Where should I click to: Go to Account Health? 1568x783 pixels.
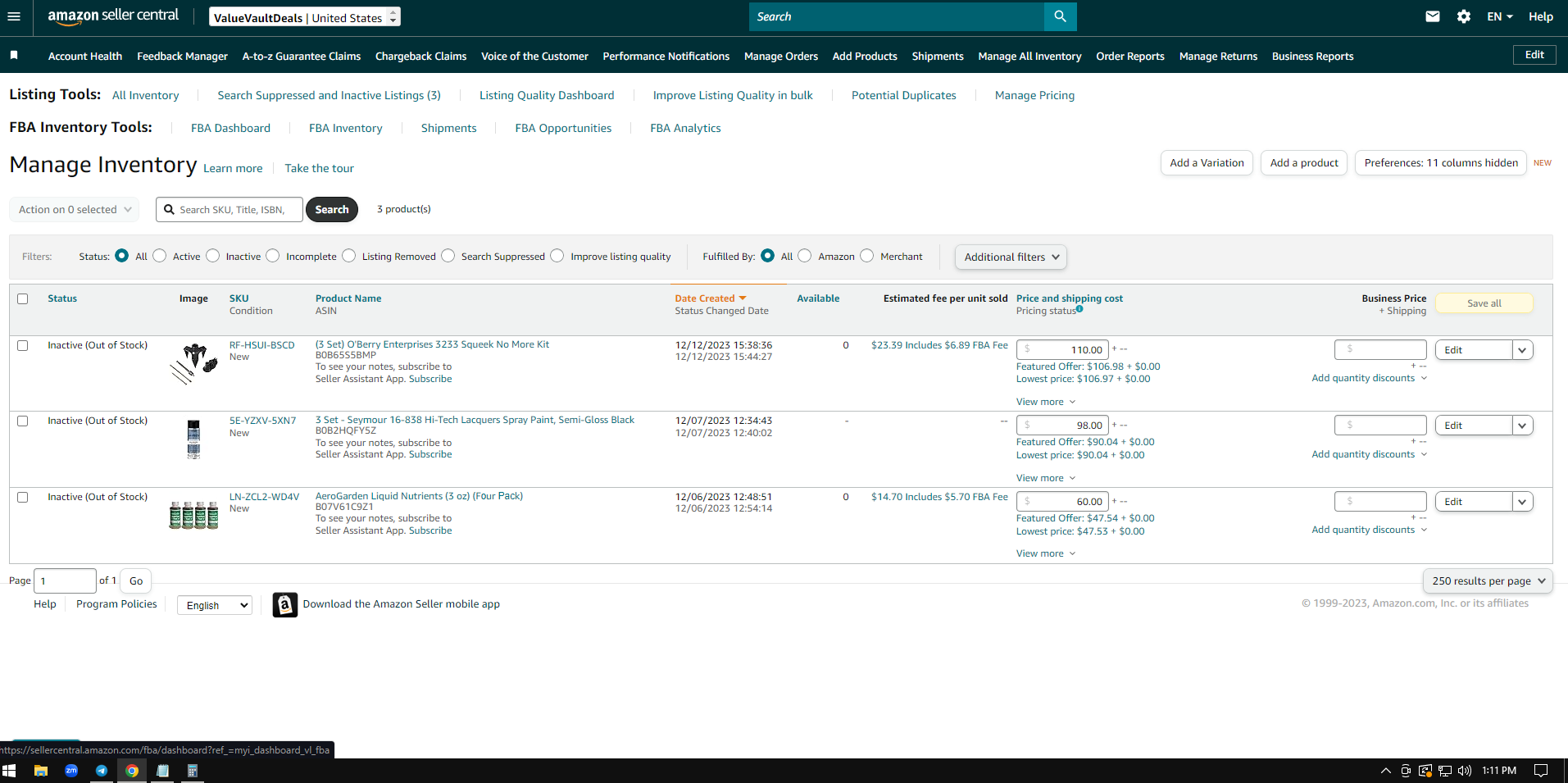(85, 56)
